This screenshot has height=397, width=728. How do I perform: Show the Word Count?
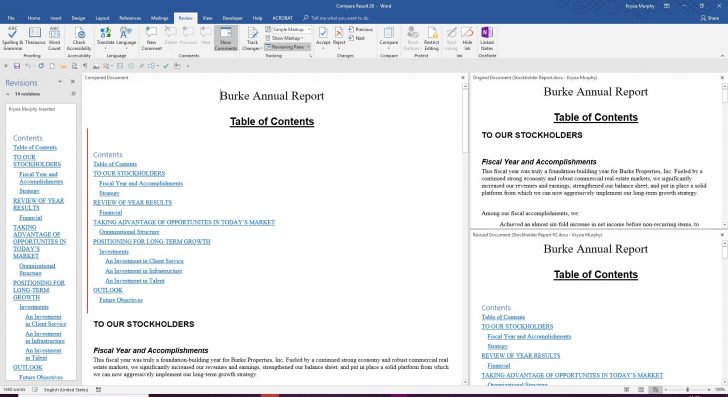[54, 38]
